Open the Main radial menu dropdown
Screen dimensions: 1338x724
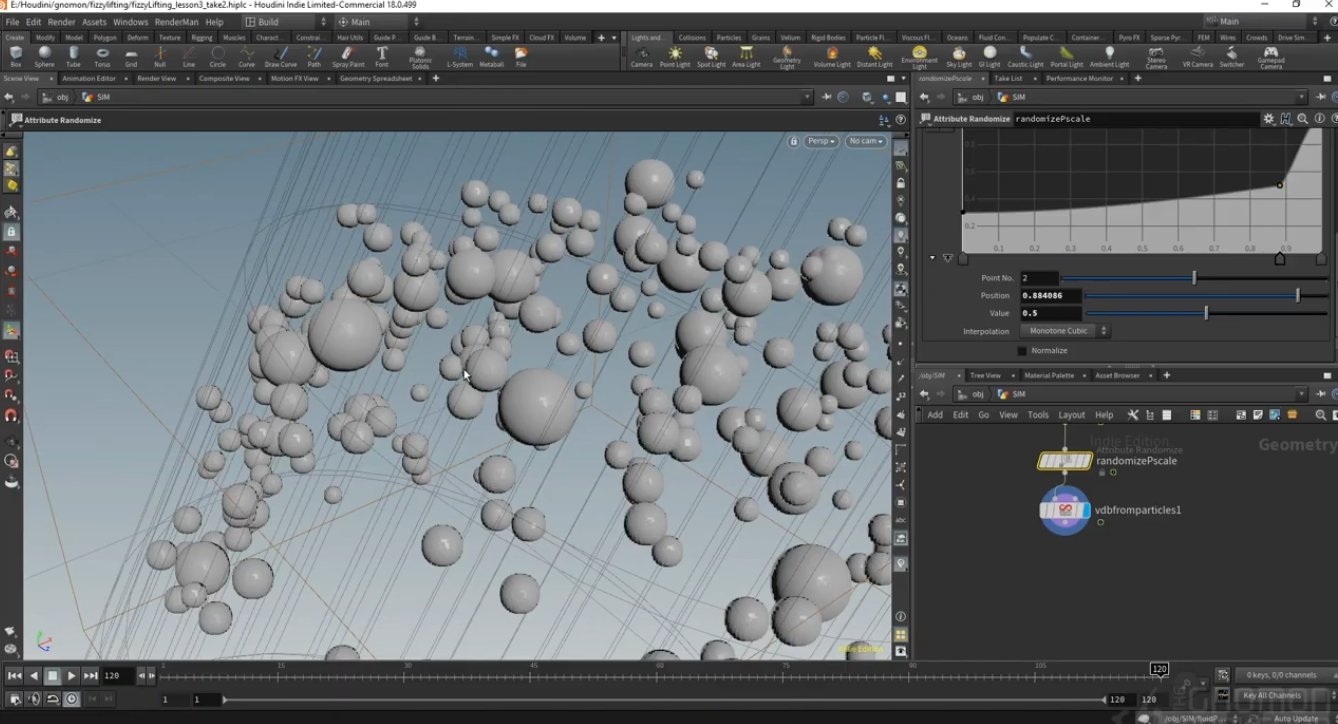[x=378, y=21]
